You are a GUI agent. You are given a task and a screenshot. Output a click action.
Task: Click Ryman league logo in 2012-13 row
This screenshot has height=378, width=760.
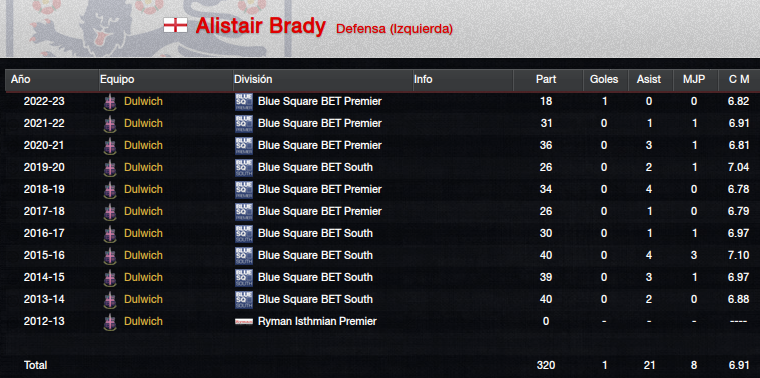[x=244, y=321]
